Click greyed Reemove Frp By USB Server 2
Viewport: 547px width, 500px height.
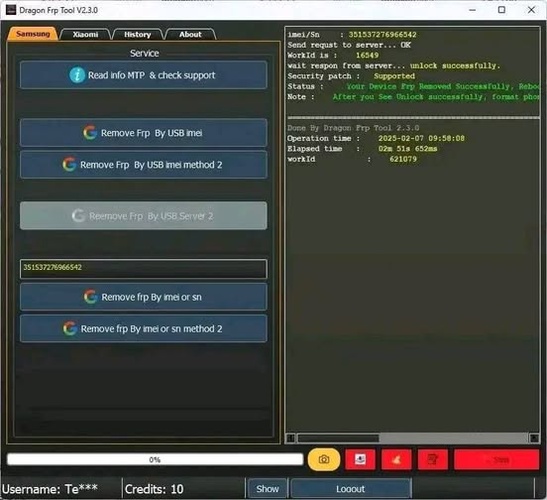point(143,216)
